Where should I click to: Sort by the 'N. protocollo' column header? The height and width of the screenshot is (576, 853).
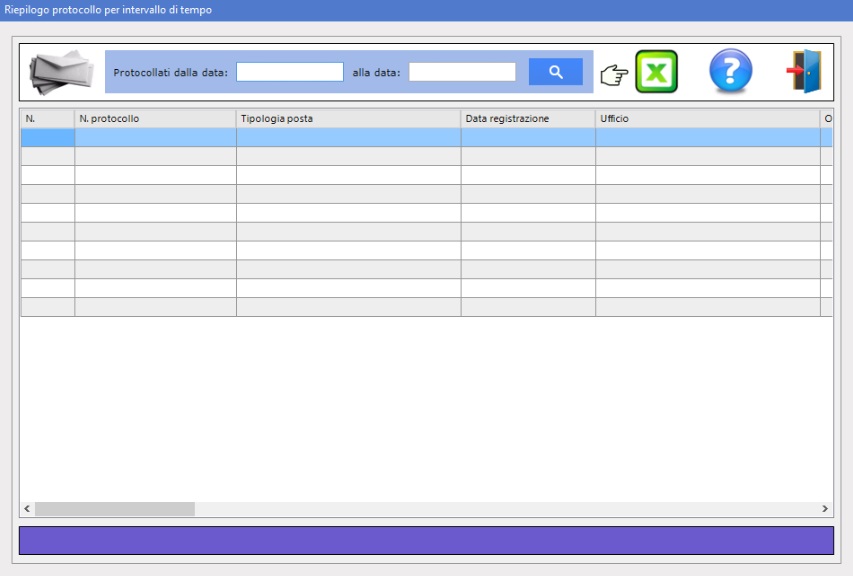[x=155, y=119]
